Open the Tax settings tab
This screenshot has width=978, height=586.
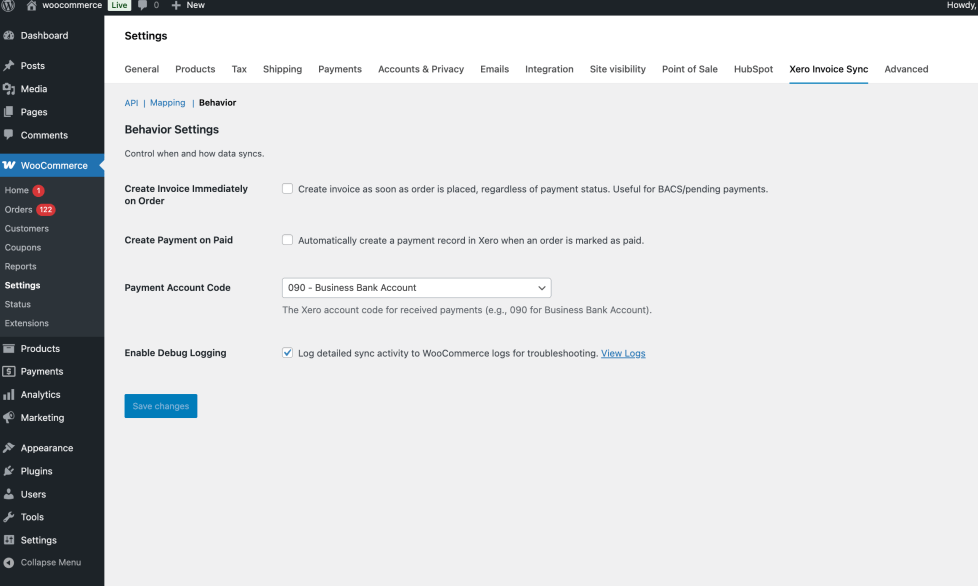tap(239, 69)
